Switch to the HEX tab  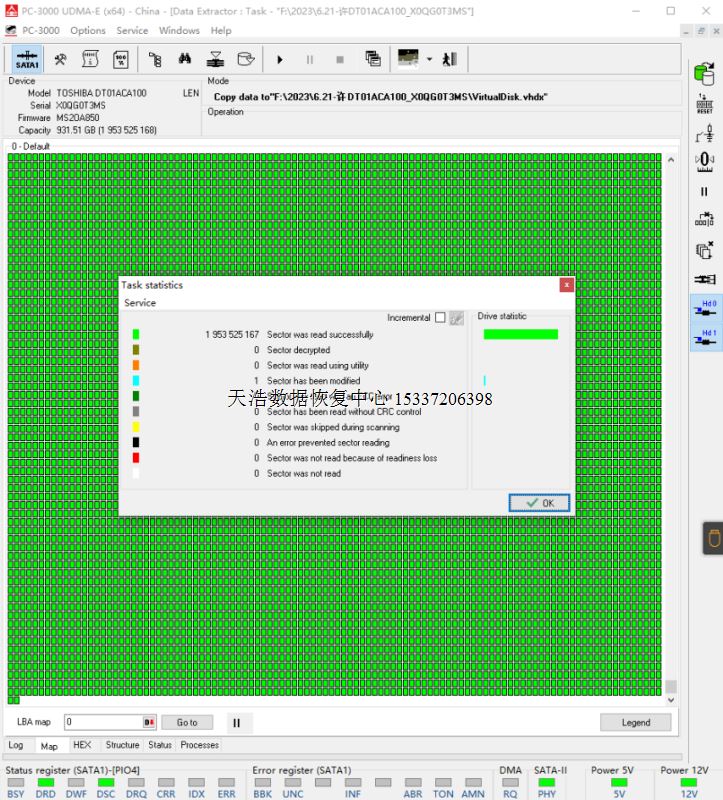[82, 745]
